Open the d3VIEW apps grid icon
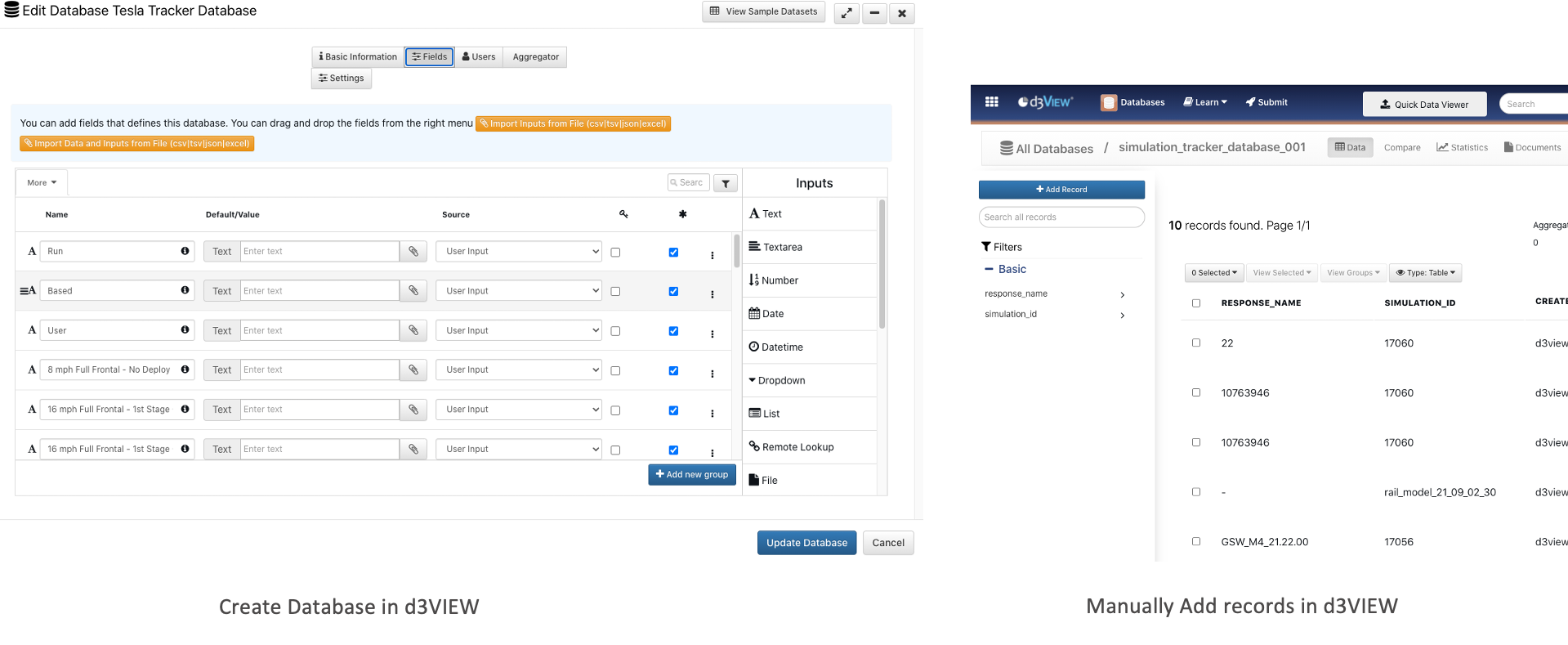This screenshot has height=645, width=1568. (991, 102)
